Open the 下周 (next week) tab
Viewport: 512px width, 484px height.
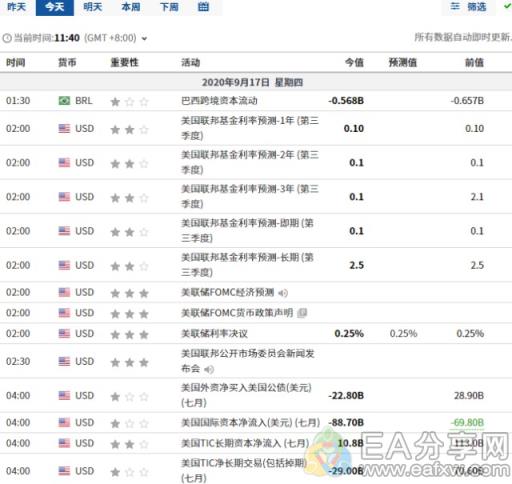[169, 7]
